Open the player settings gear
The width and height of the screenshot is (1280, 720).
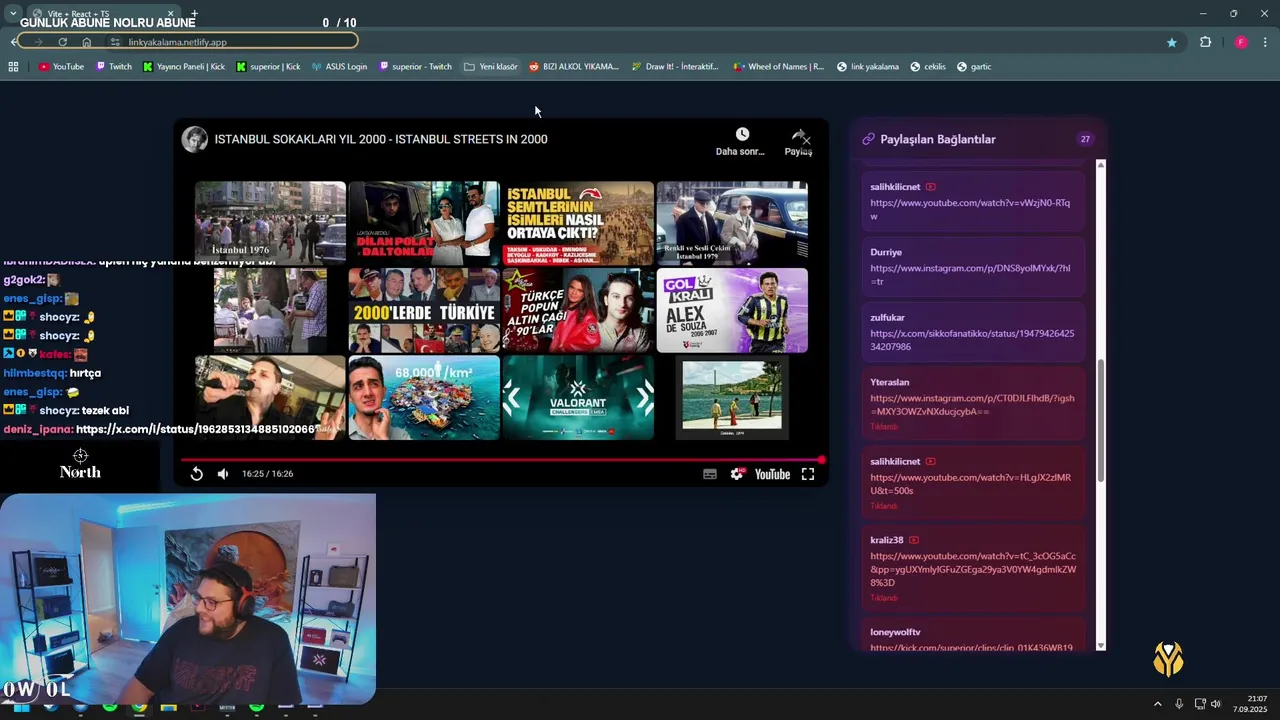pos(737,474)
